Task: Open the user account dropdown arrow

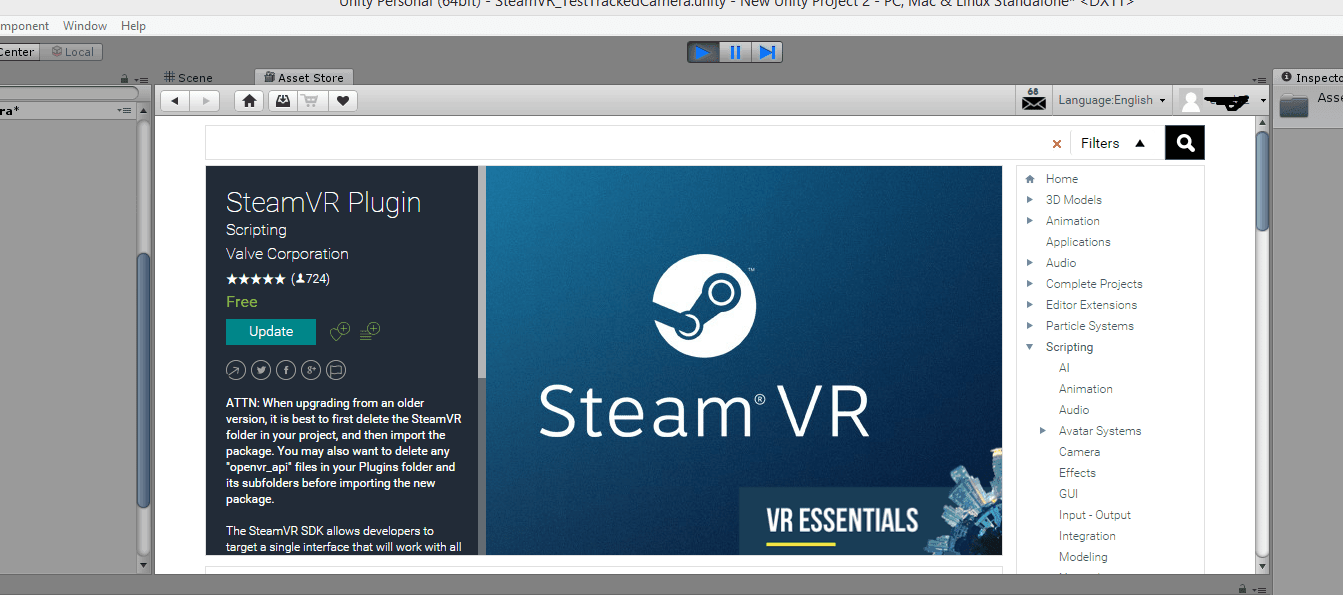Action: pyautogui.click(x=1263, y=101)
